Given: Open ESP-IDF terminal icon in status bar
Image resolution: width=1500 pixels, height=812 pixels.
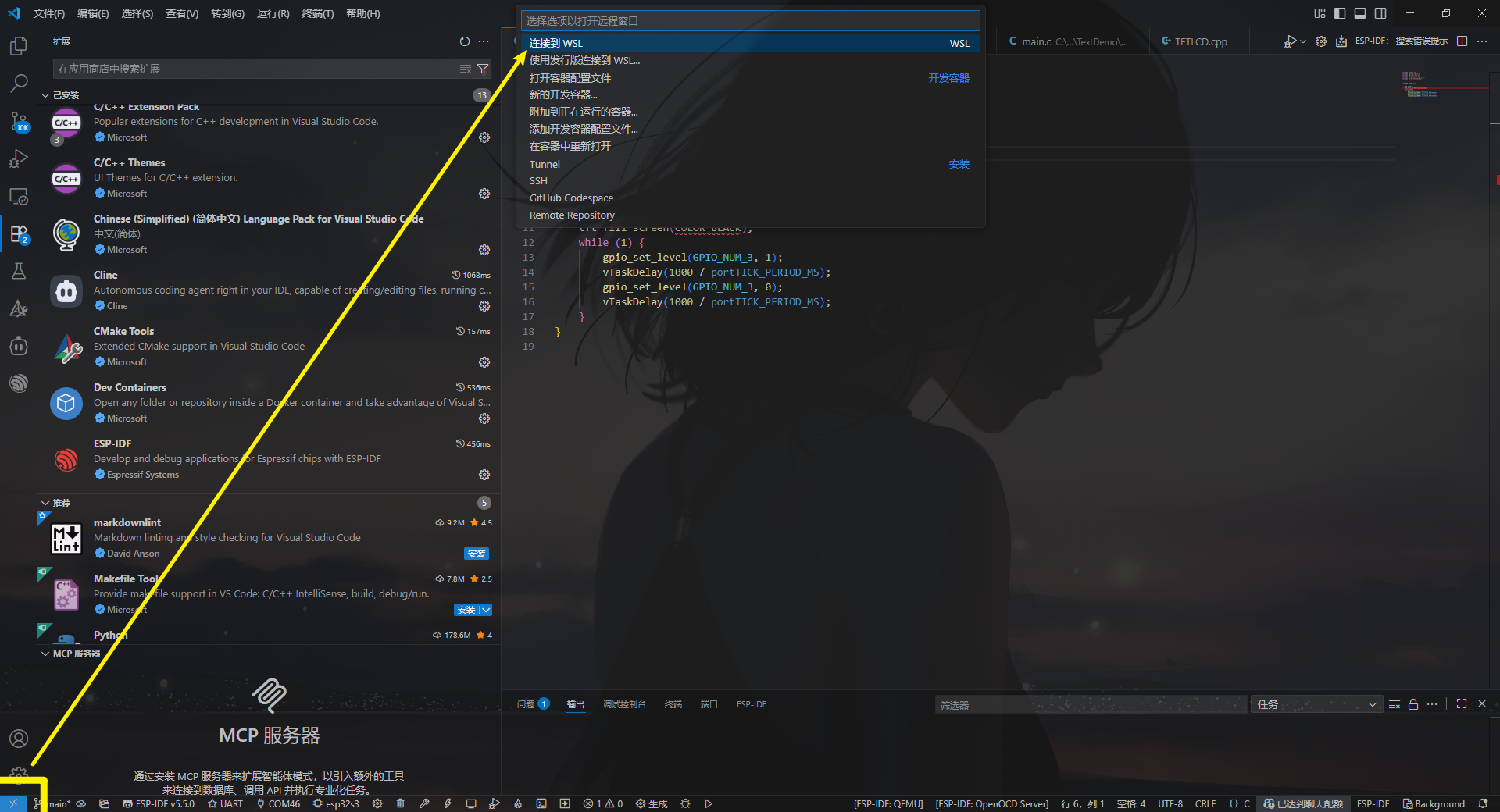Looking at the screenshot, I should (541, 803).
